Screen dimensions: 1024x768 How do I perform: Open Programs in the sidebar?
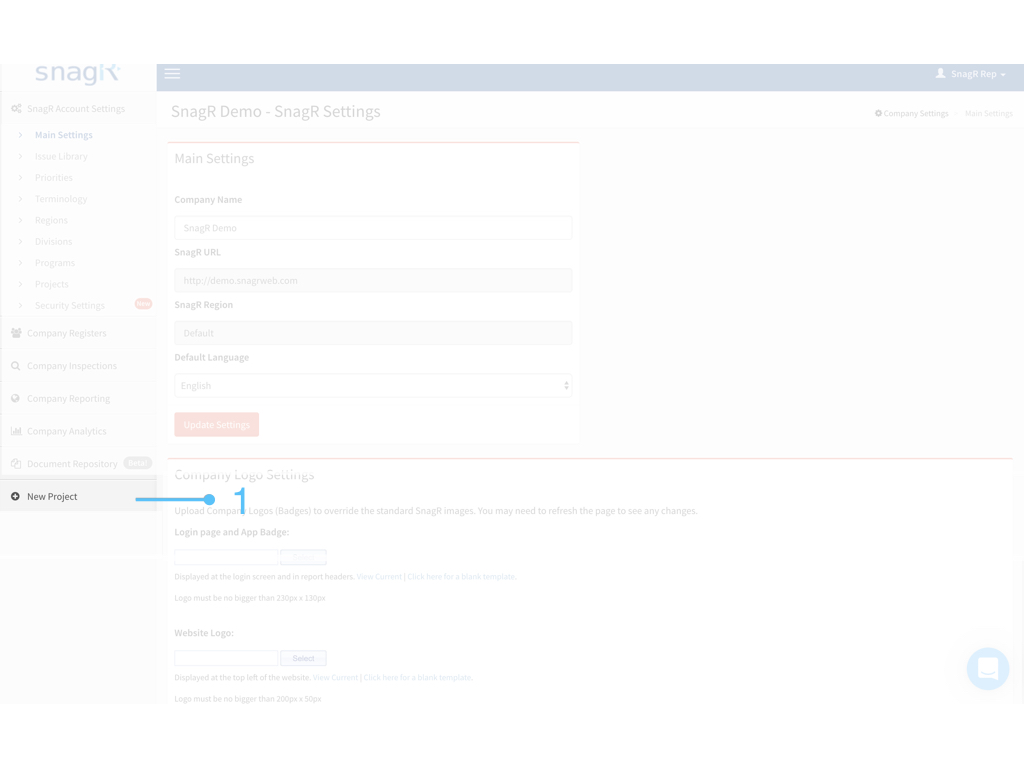click(55, 263)
